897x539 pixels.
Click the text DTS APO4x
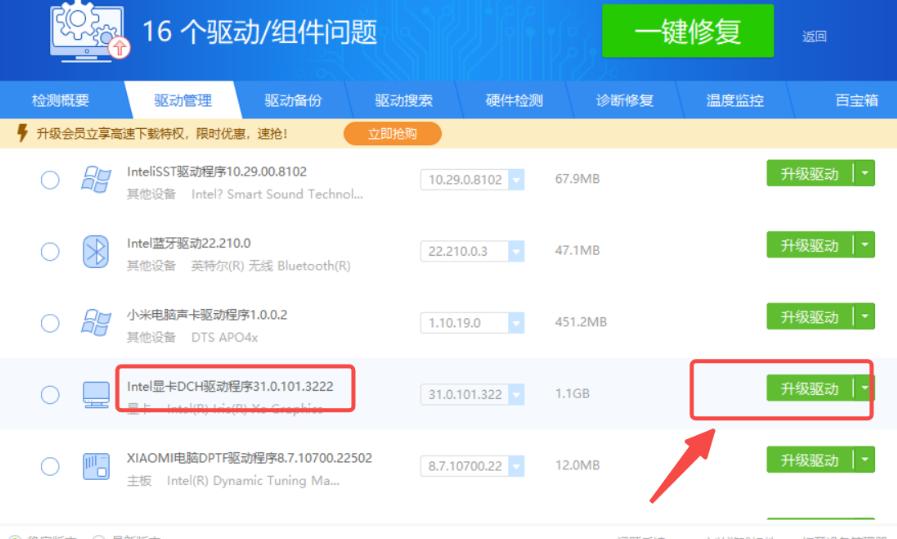(x=224, y=338)
